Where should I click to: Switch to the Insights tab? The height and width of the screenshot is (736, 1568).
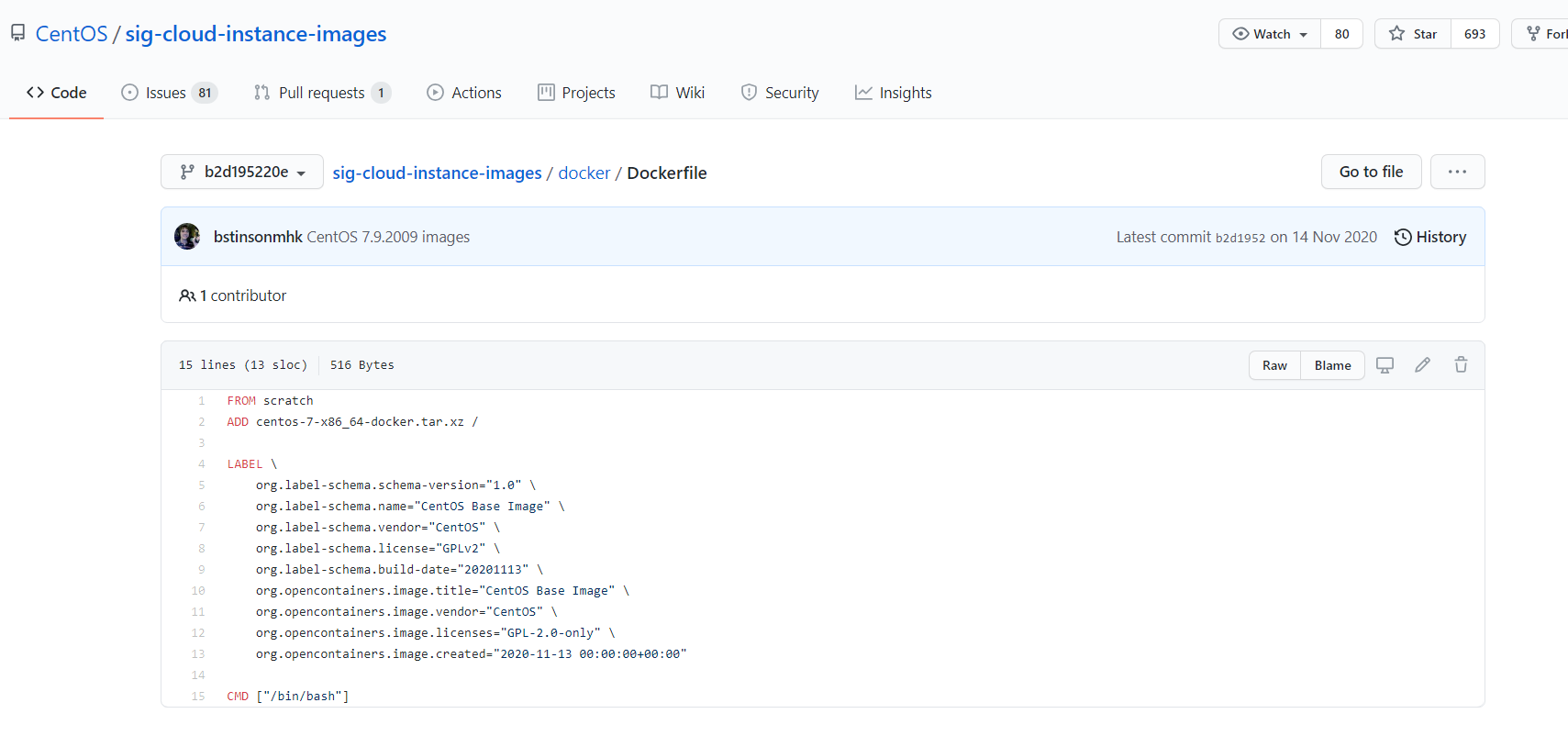[894, 93]
